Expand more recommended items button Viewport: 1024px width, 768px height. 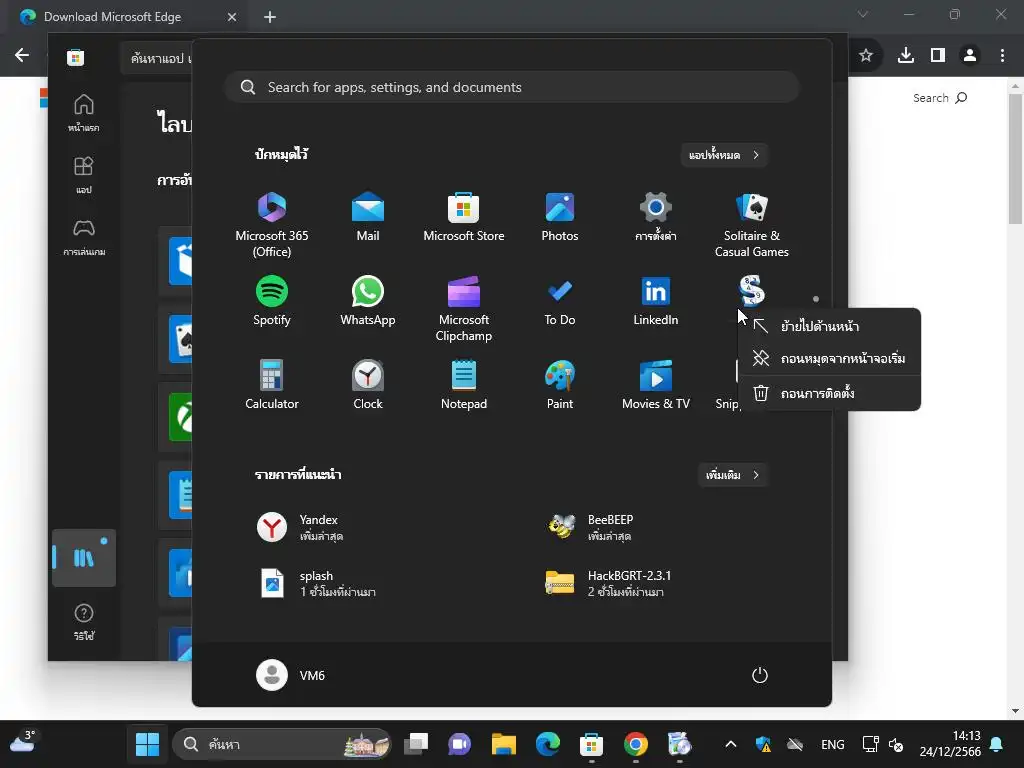point(733,475)
